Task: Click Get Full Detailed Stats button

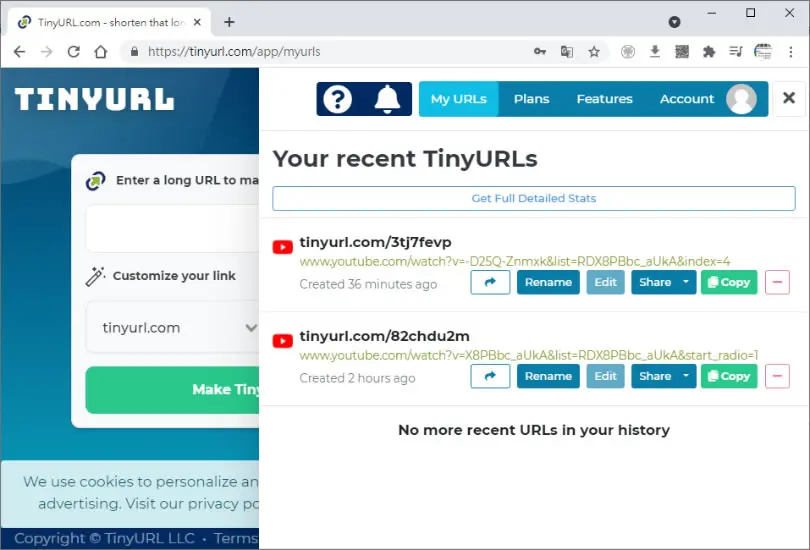Action: [x=534, y=198]
